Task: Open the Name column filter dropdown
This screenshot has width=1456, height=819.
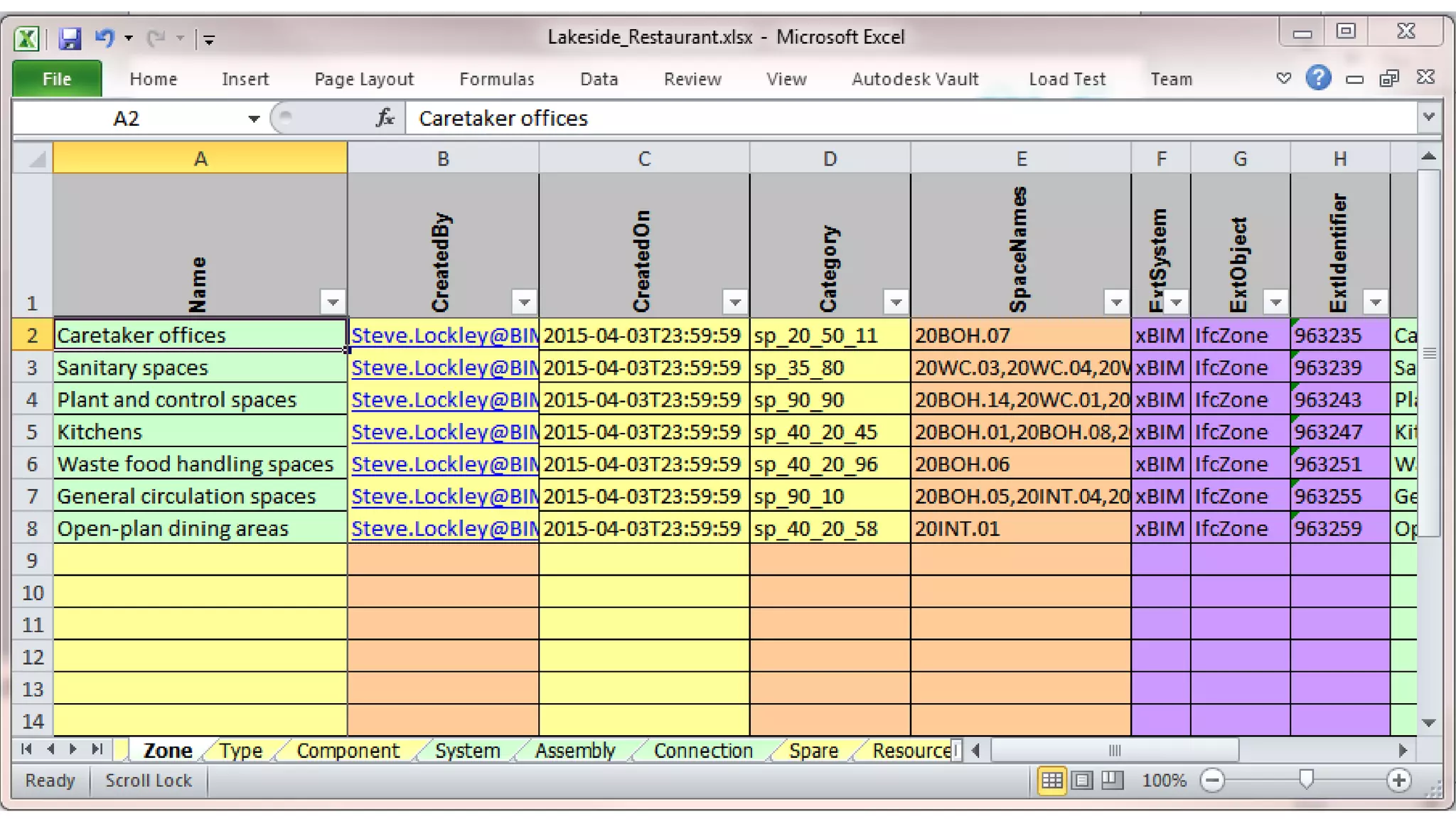Action: 332,302
